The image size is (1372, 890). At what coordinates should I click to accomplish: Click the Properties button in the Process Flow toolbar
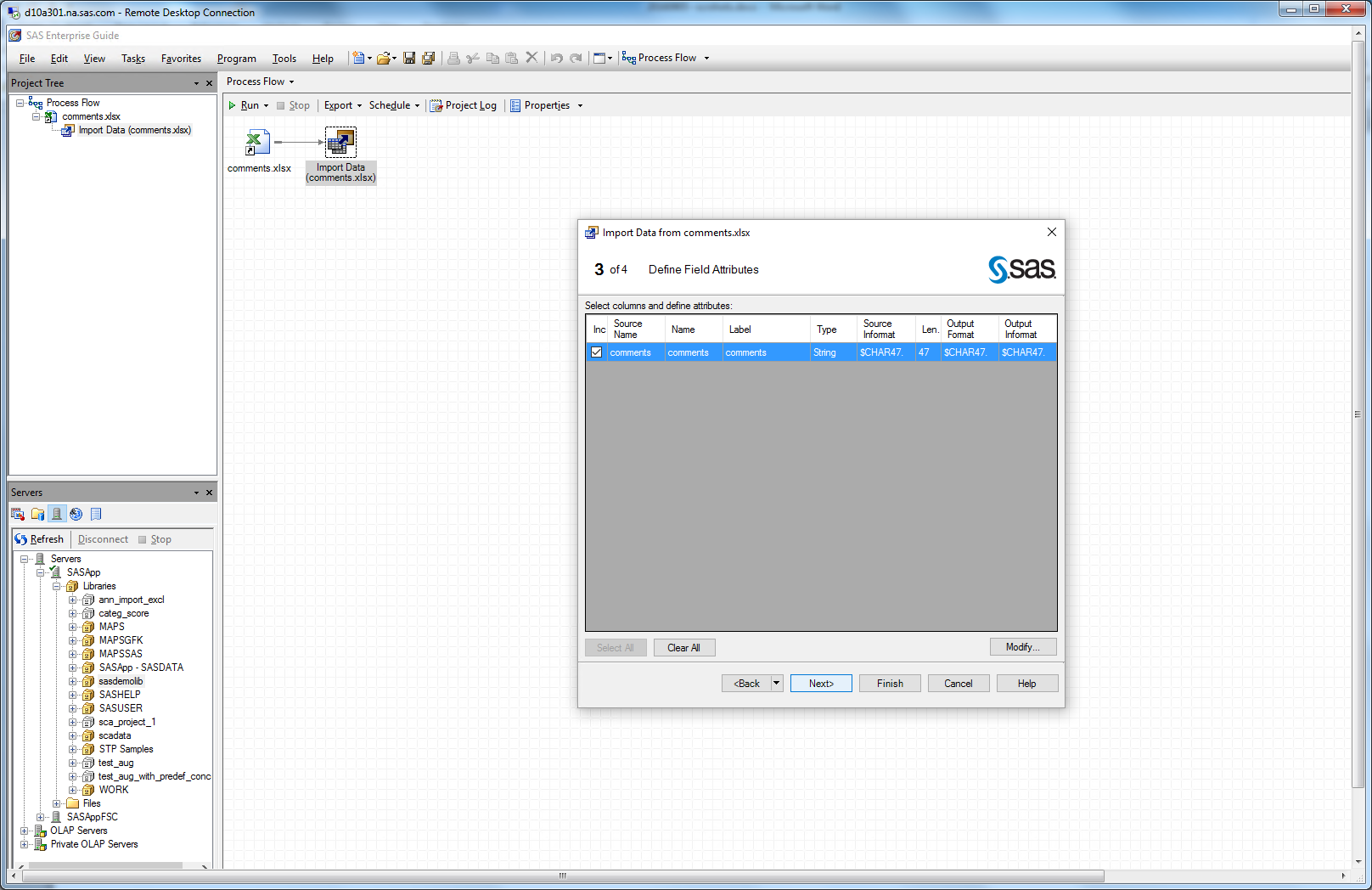[541, 105]
